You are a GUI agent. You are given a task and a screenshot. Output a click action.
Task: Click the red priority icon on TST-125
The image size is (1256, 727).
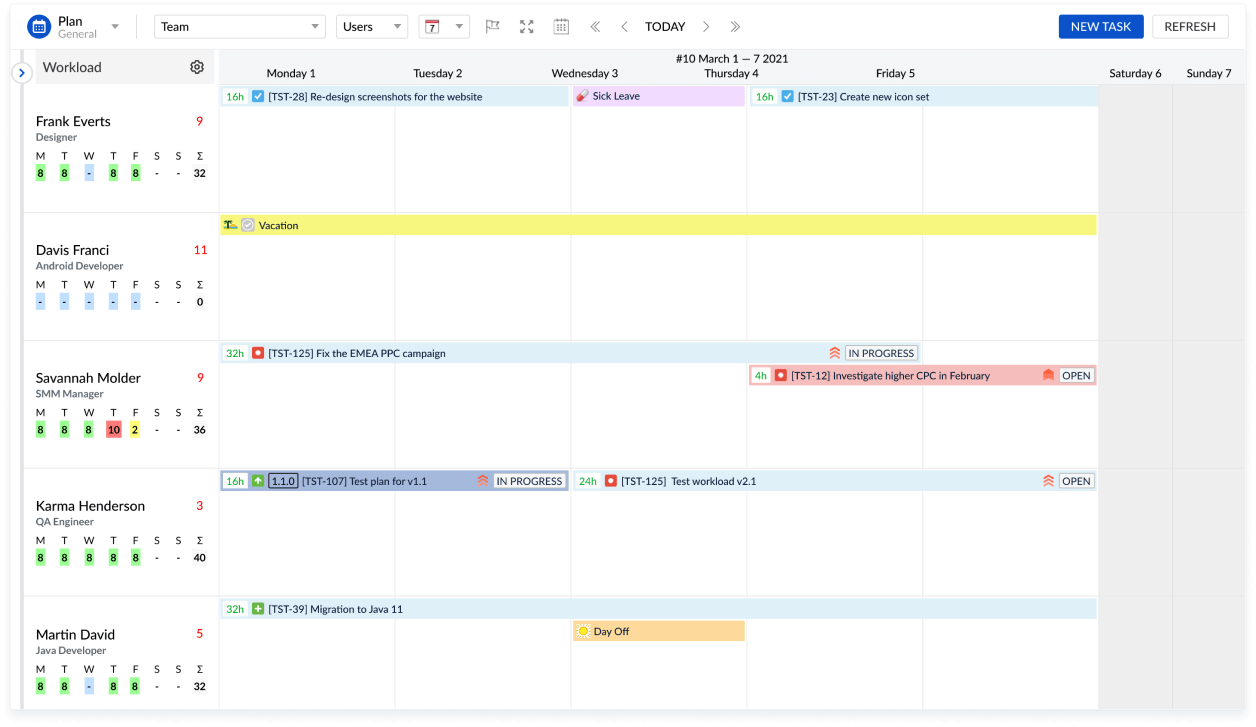(x=259, y=353)
